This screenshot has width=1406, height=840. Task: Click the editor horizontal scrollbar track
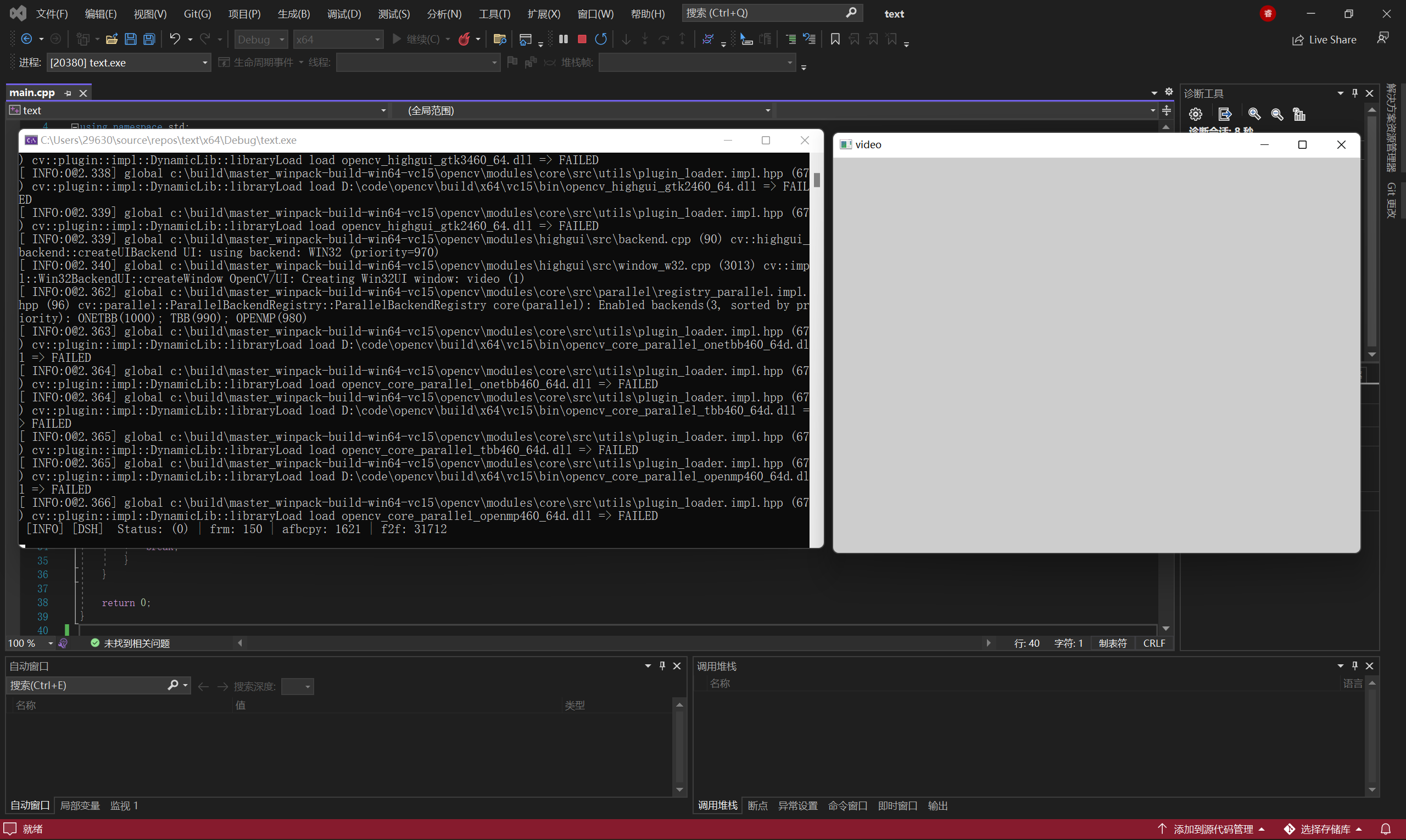point(615,643)
